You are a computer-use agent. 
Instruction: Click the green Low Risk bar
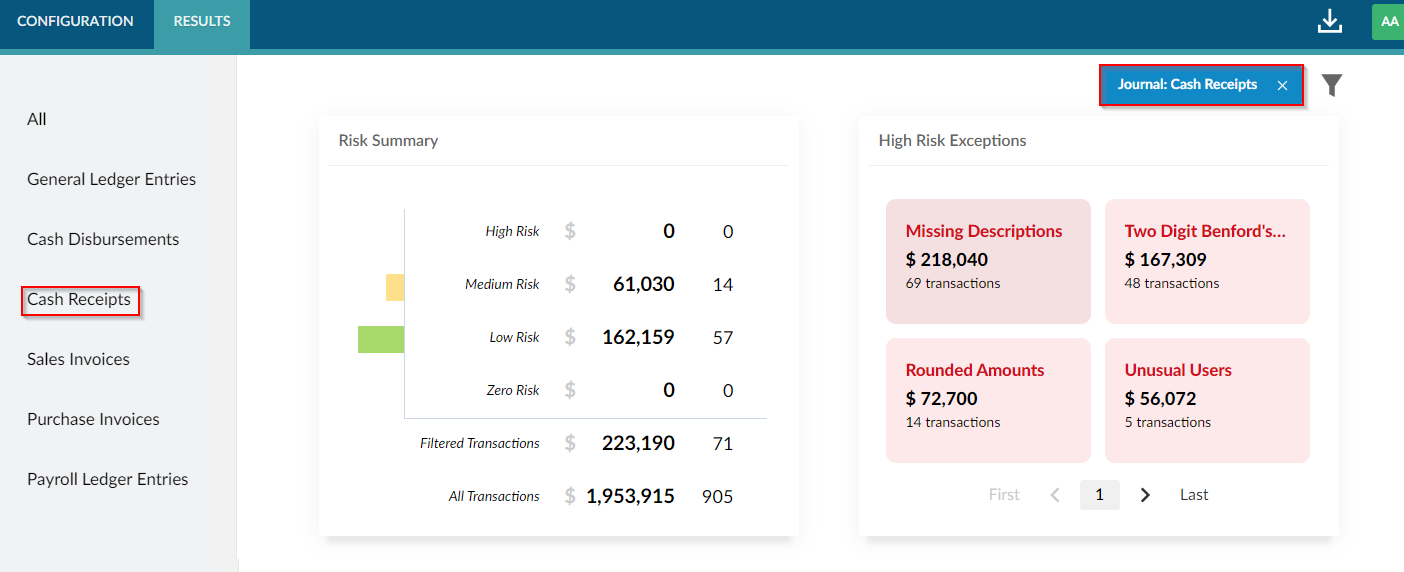[x=381, y=339]
